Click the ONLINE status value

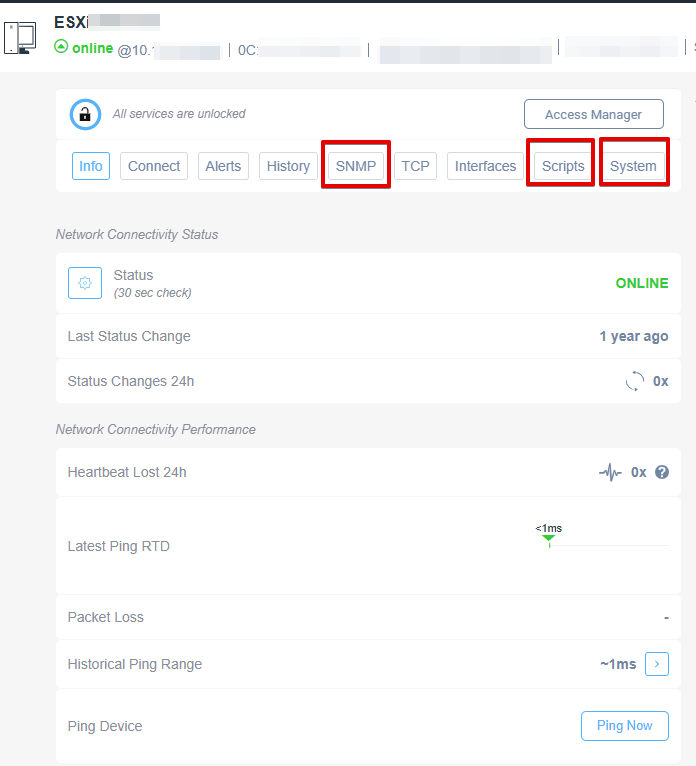642,283
